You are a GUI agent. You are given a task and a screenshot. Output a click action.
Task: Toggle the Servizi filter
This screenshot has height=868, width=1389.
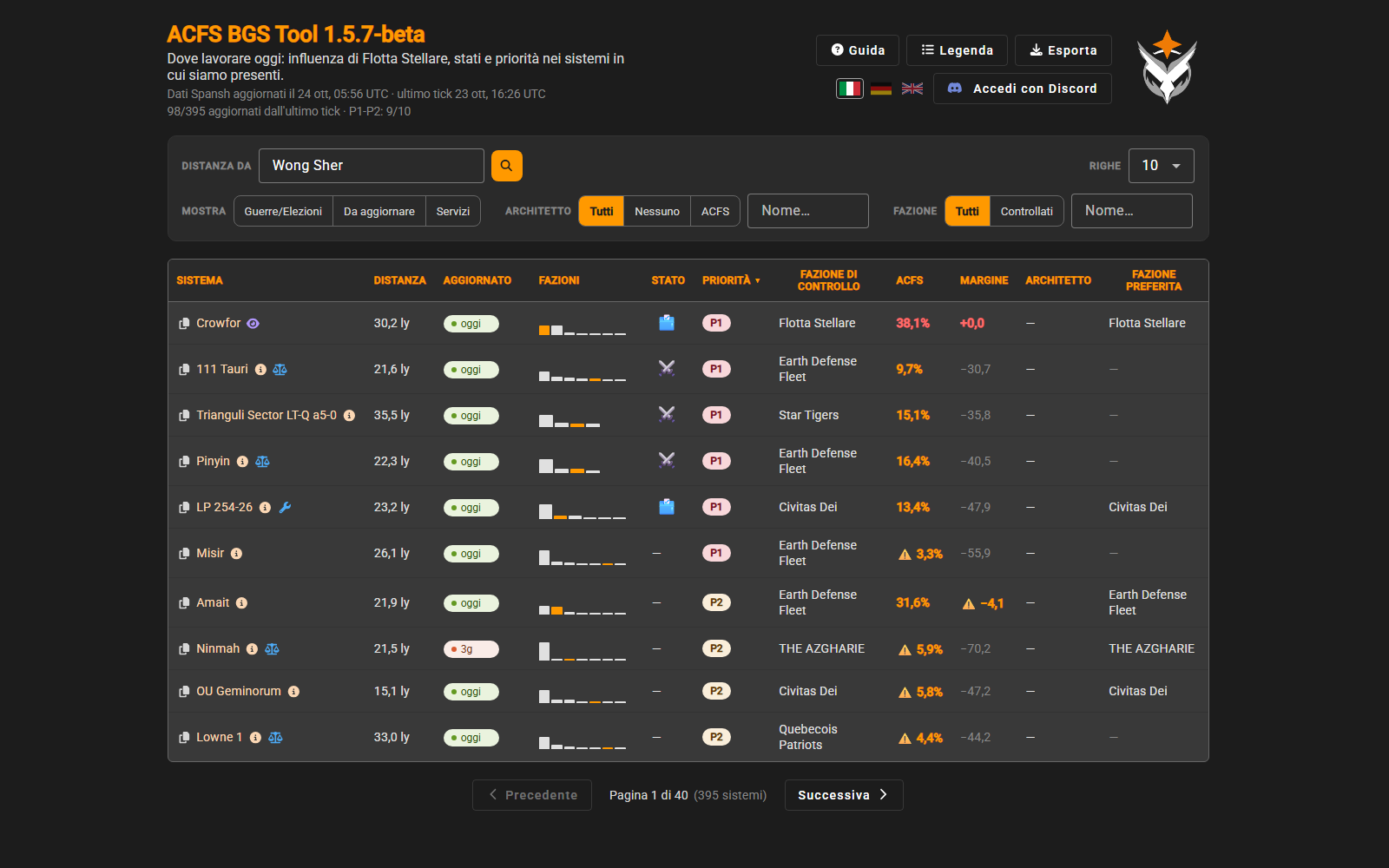(x=453, y=211)
